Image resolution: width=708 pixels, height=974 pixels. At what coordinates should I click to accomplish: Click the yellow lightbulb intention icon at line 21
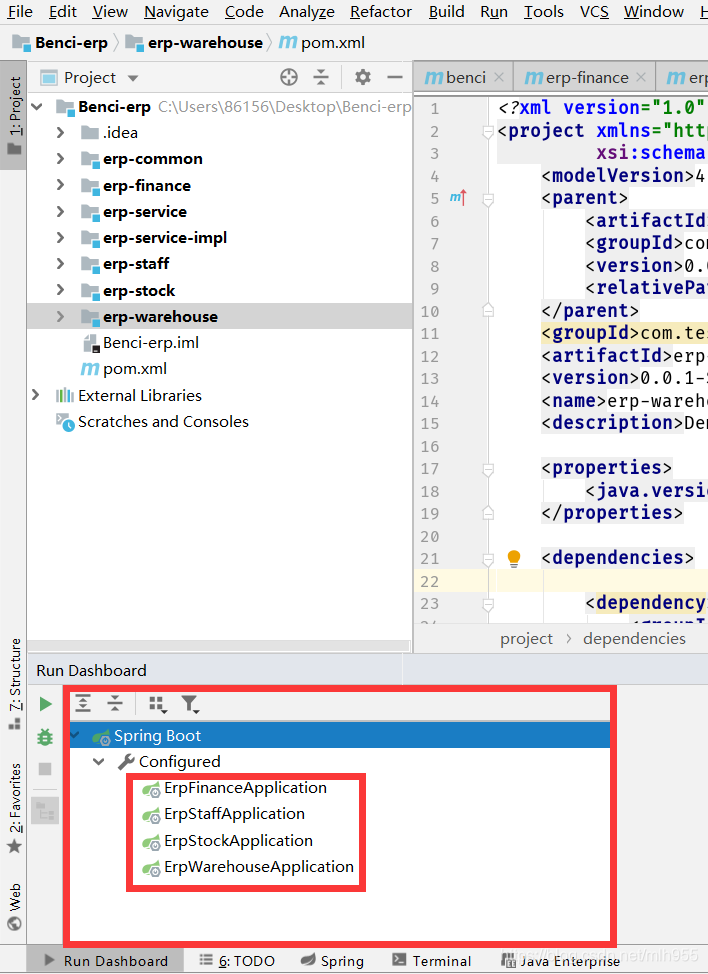[514, 558]
